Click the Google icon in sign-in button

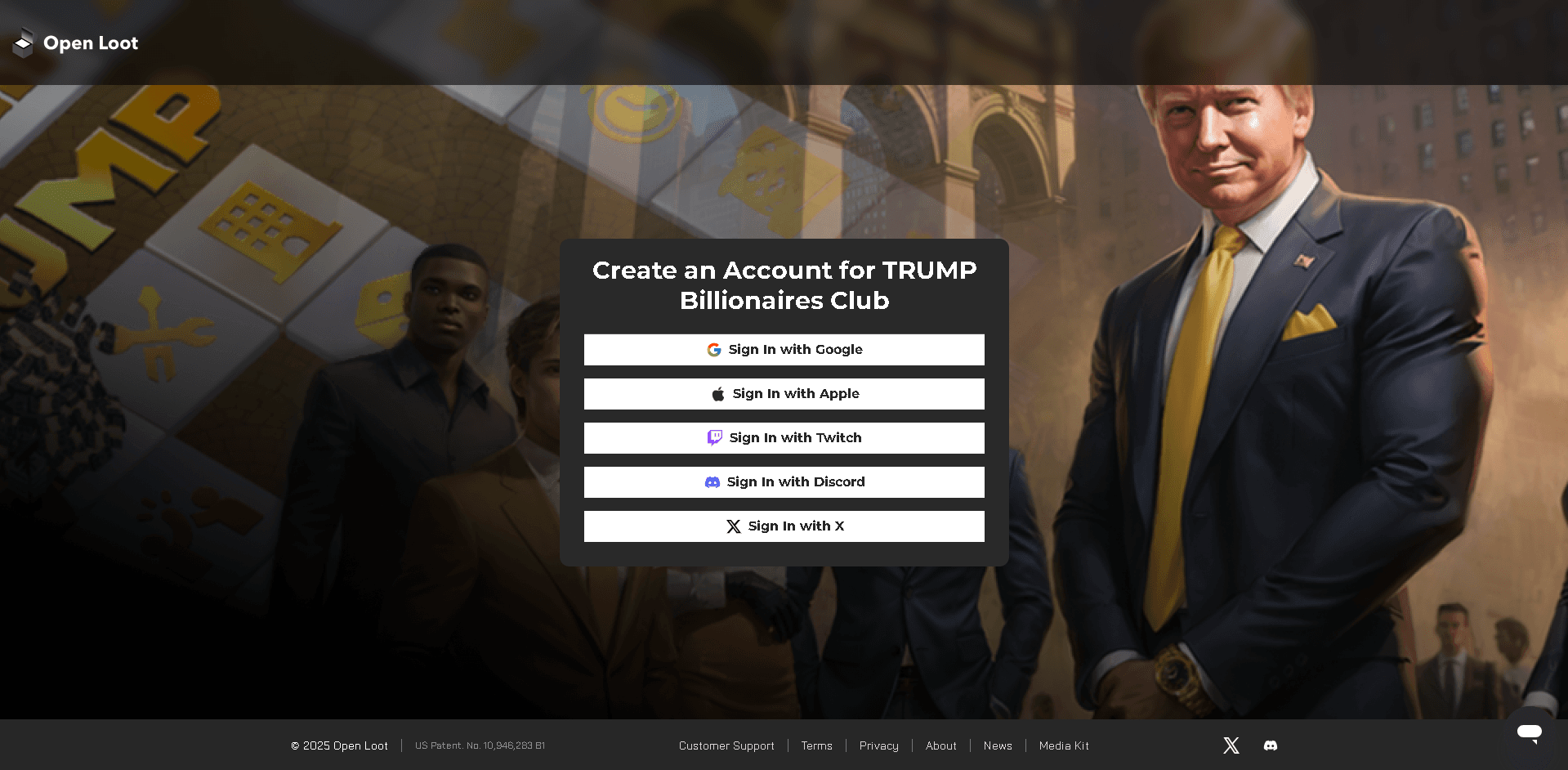pyautogui.click(x=714, y=350)
